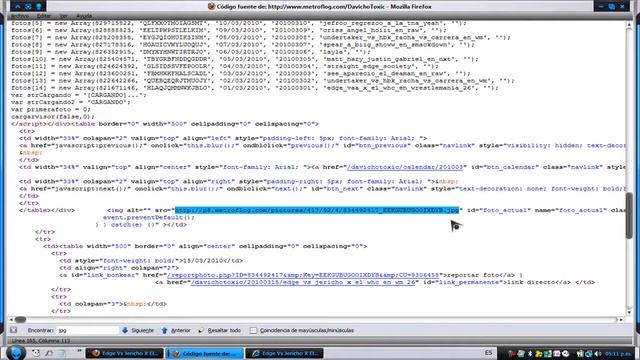Open the Ver menu
This screenshot has width=640, height=360.
(x=63, y=16)
